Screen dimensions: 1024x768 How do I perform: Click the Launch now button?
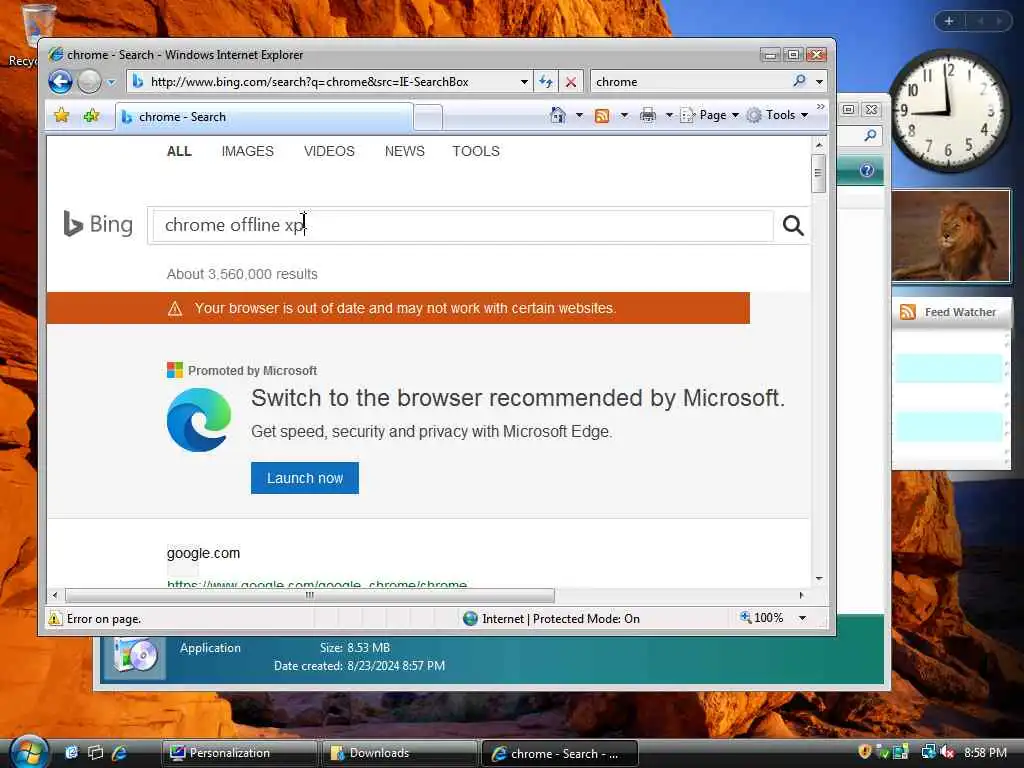click(304, 478)
